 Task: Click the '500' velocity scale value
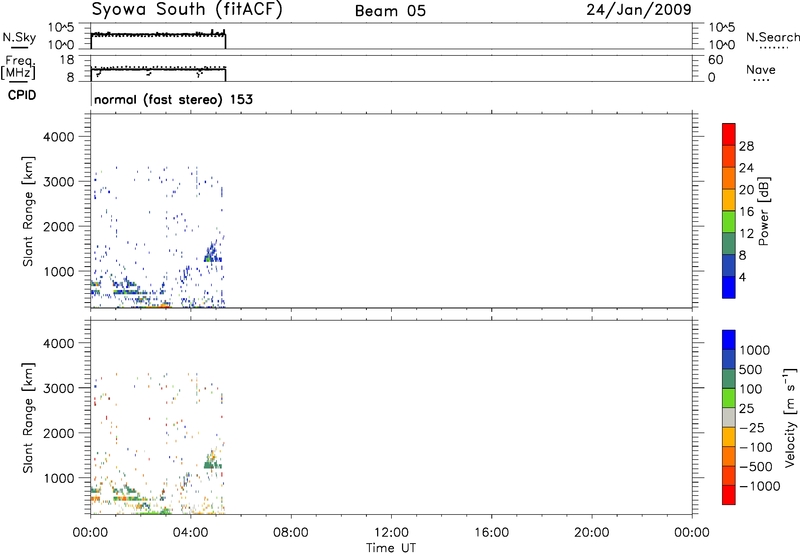tap(753, 370)
